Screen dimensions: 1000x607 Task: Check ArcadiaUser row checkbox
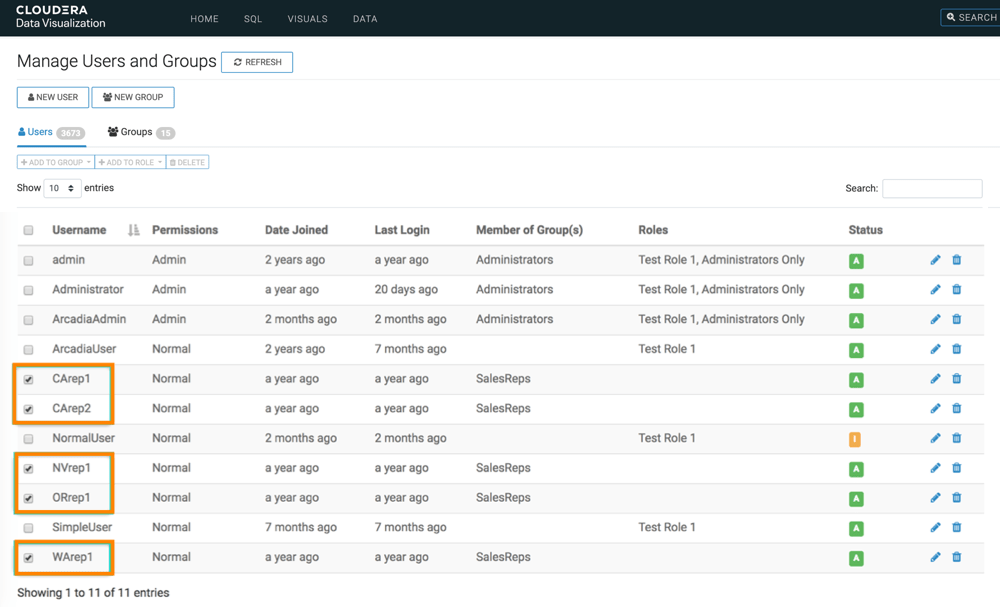pyautogui.click(x=28, y=349)
